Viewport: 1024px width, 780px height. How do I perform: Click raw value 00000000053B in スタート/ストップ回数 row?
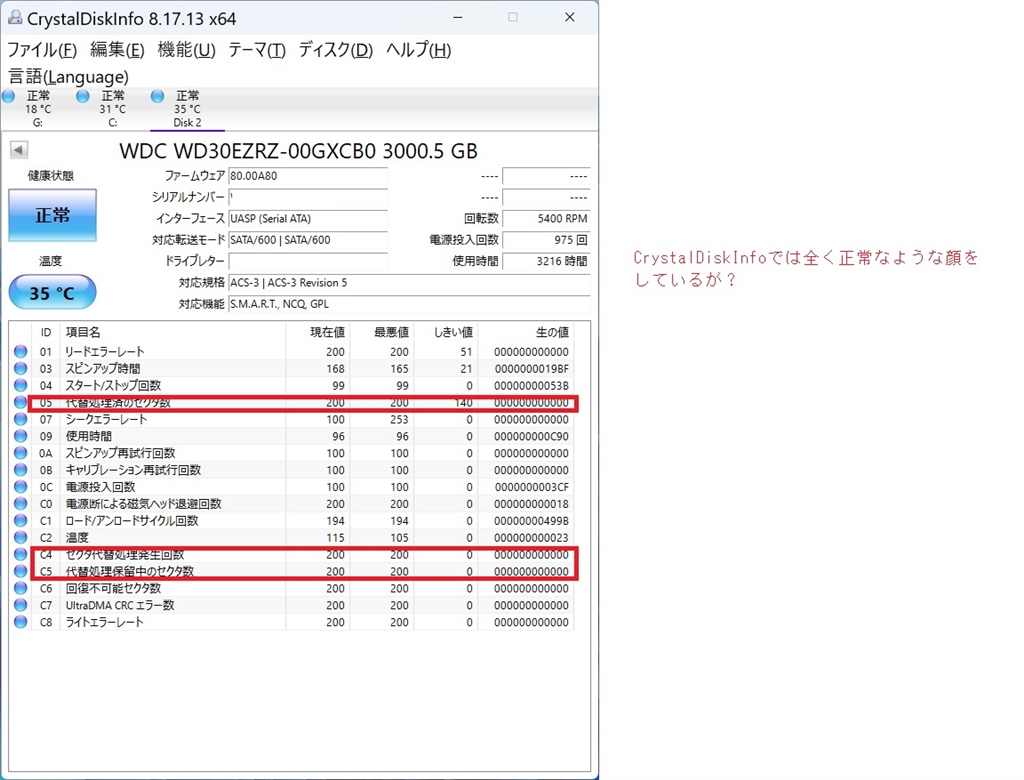tap(531, 385)
